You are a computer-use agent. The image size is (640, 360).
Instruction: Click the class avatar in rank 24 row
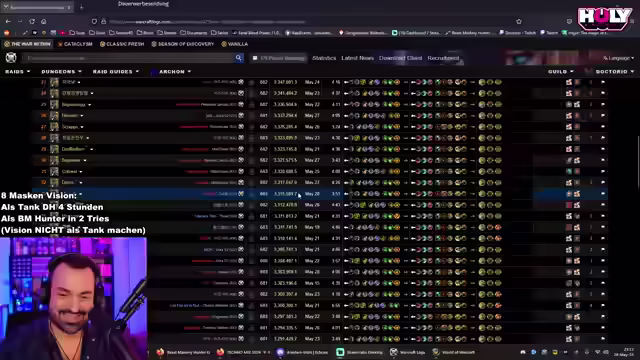pos(54,93)
